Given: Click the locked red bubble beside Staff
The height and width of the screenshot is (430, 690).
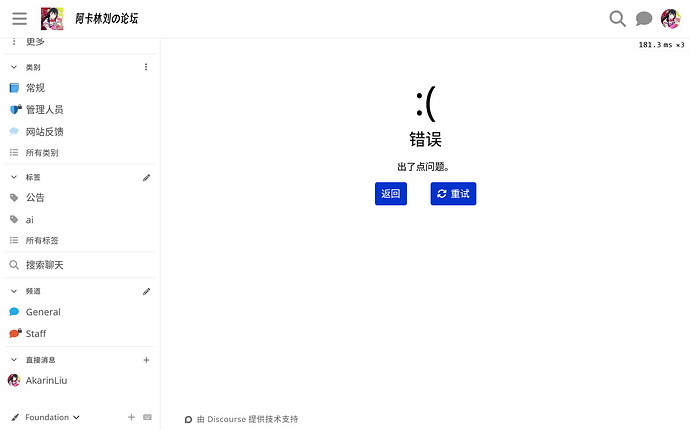Looking at the screenshot, I should click(x=15, y=333).
